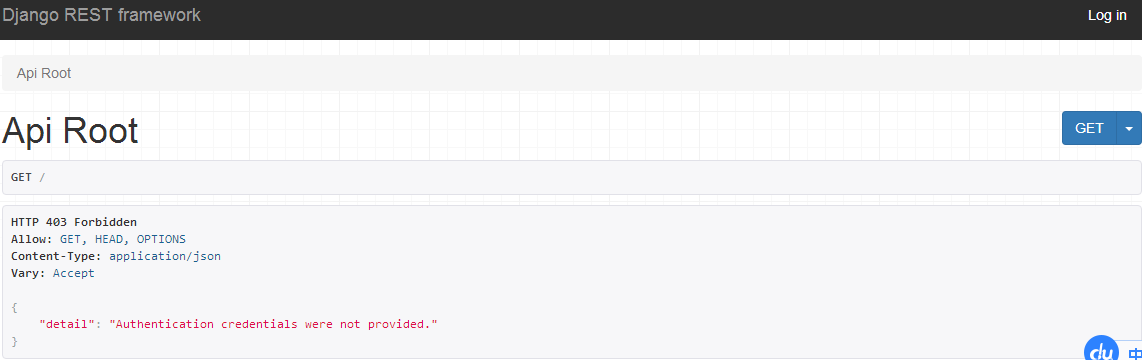Click the 'GET /' request line

(x=28, y=177)
